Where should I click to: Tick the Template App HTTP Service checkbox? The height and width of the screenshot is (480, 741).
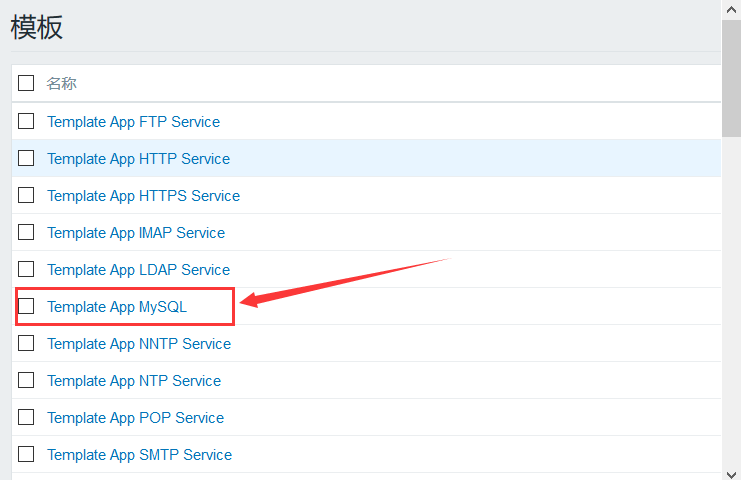pos(26,158)
